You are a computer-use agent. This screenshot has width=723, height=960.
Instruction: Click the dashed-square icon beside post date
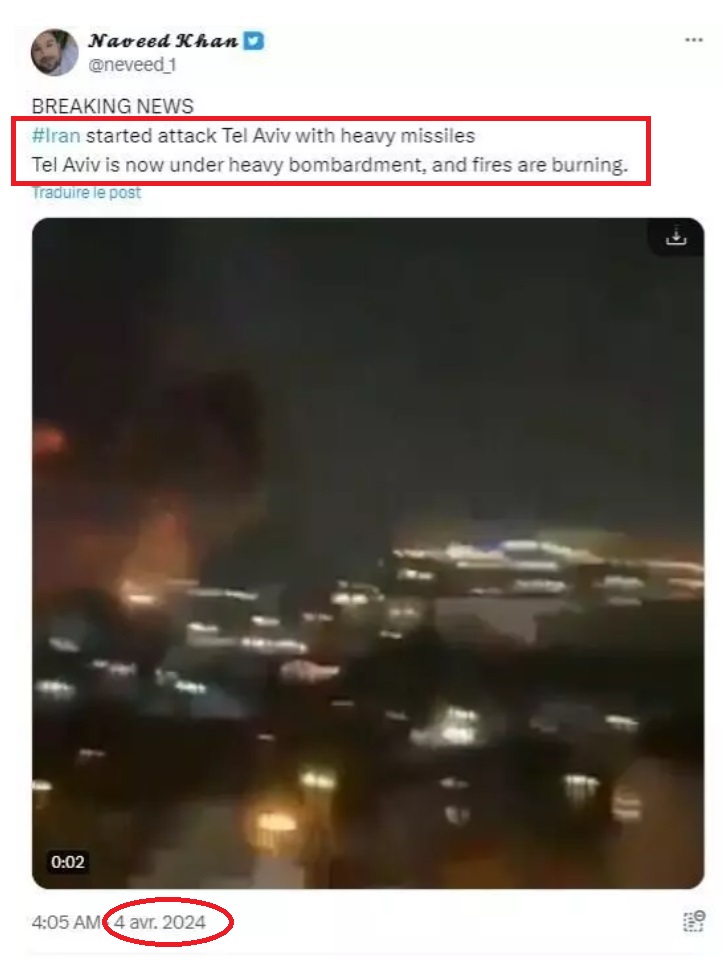coord(694,921)
